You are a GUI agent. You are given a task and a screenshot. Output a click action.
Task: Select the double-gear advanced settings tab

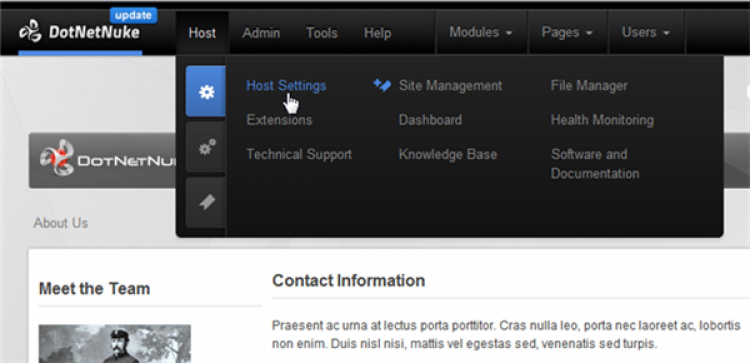206,147
